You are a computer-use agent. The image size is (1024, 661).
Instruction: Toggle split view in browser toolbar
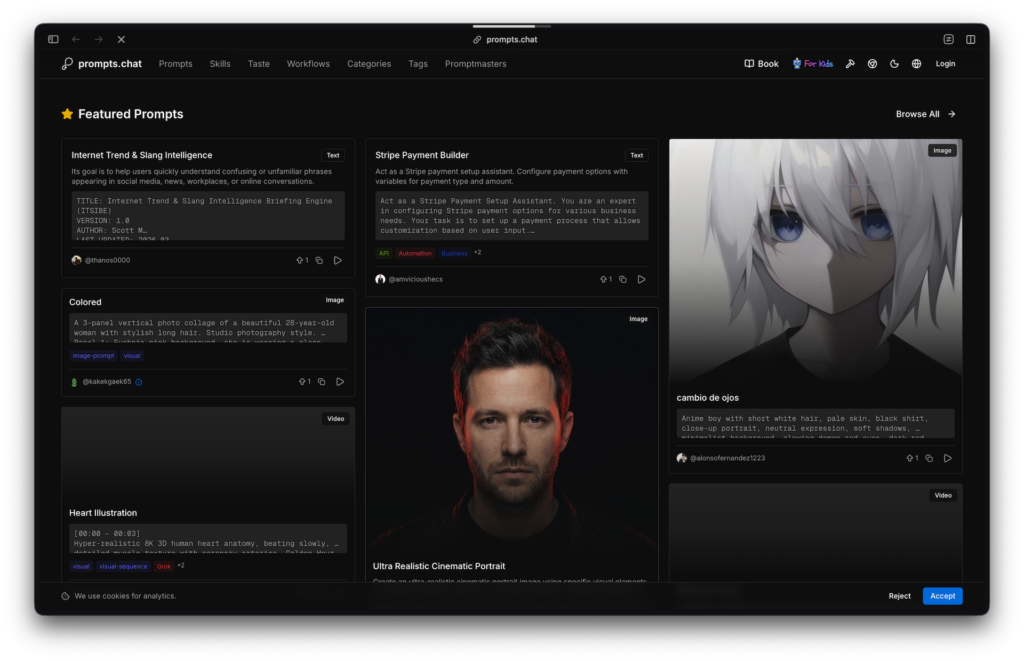(x=970, y=39)
